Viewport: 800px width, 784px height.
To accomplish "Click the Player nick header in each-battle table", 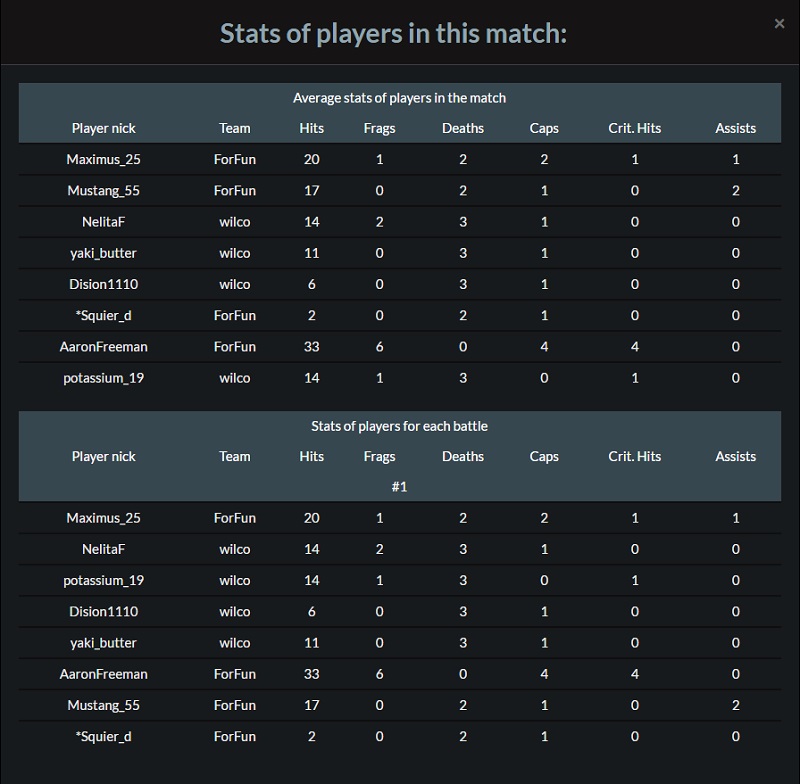I will 104,456.
